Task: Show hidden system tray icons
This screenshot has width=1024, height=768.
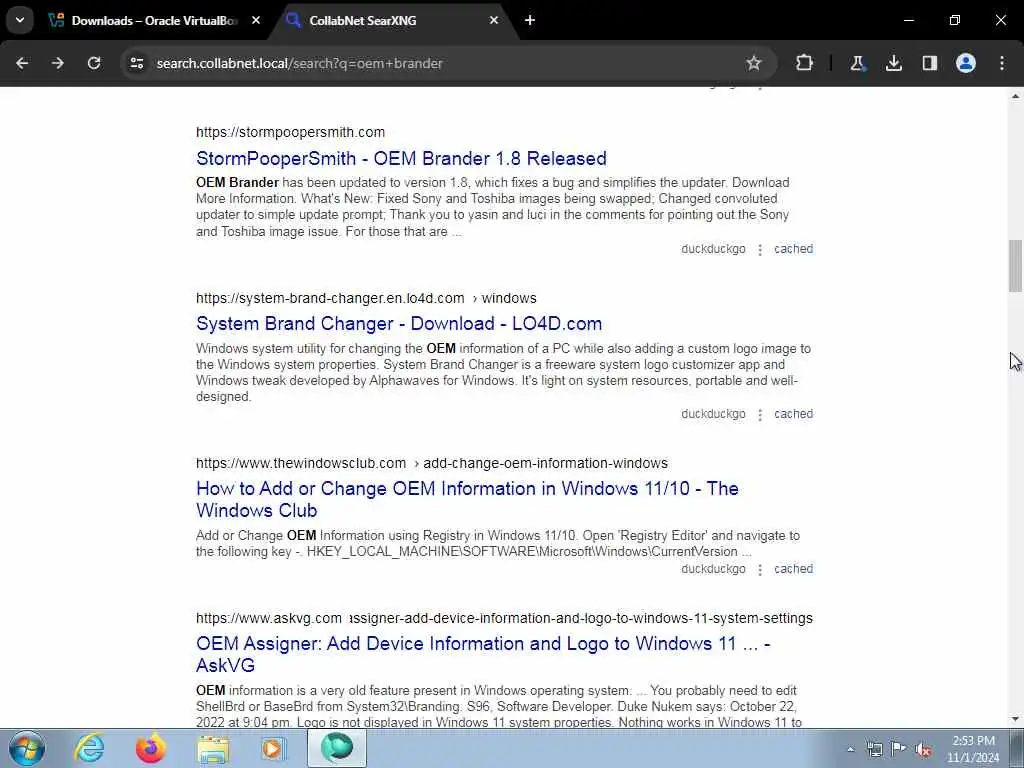Action: pos(850,749)
